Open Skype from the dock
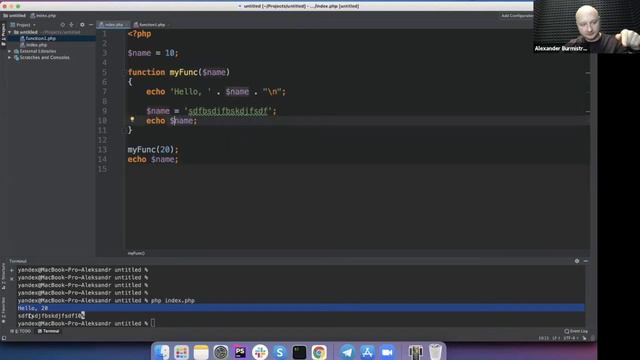This screenshot has height=360, width=640. coord(280,352)
